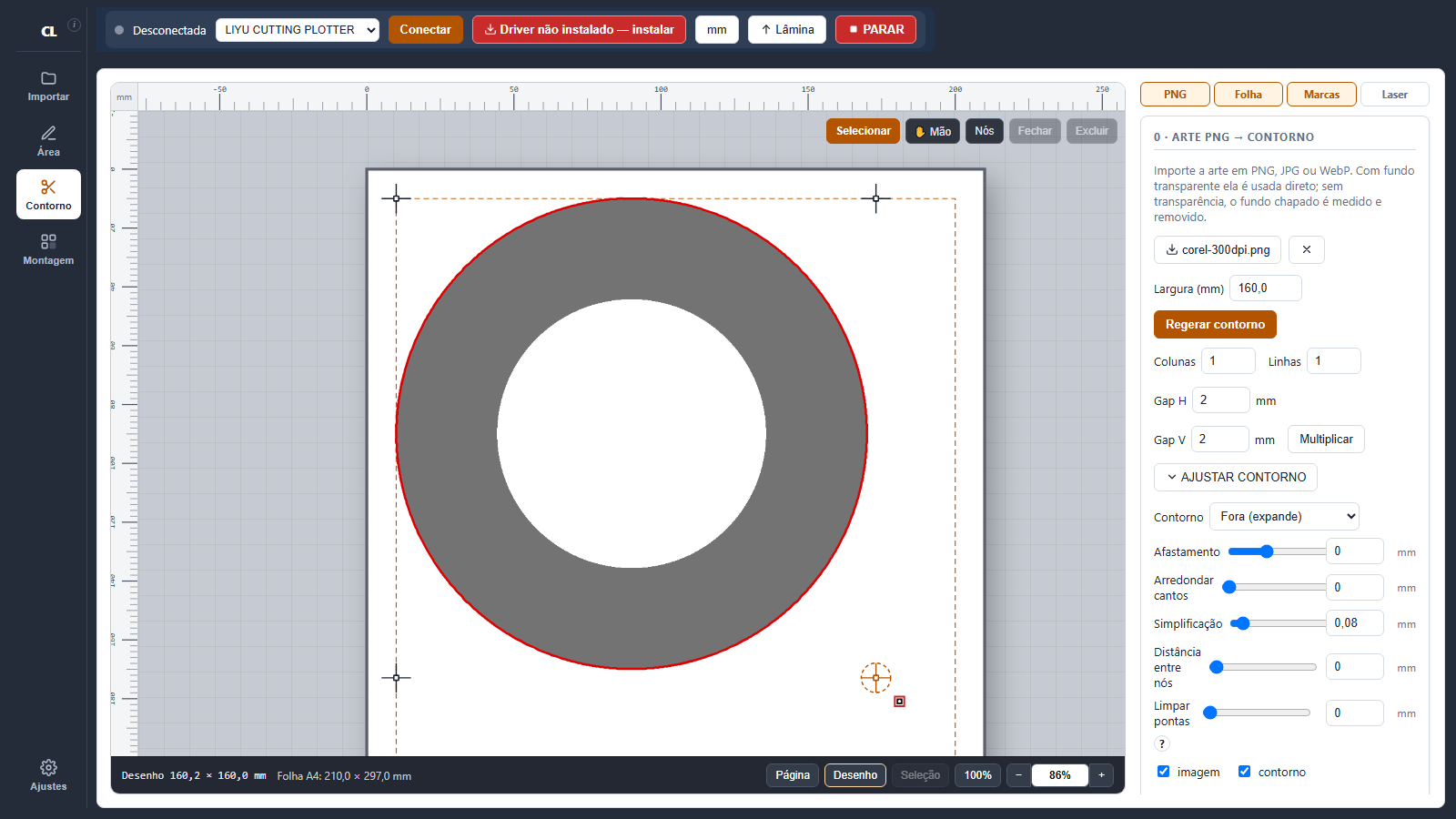Image resolution: width=1456 pixels, height=819 pixels.
Task: Remove the corel-300dpi.png file with X
Action: coord(1307,249)
